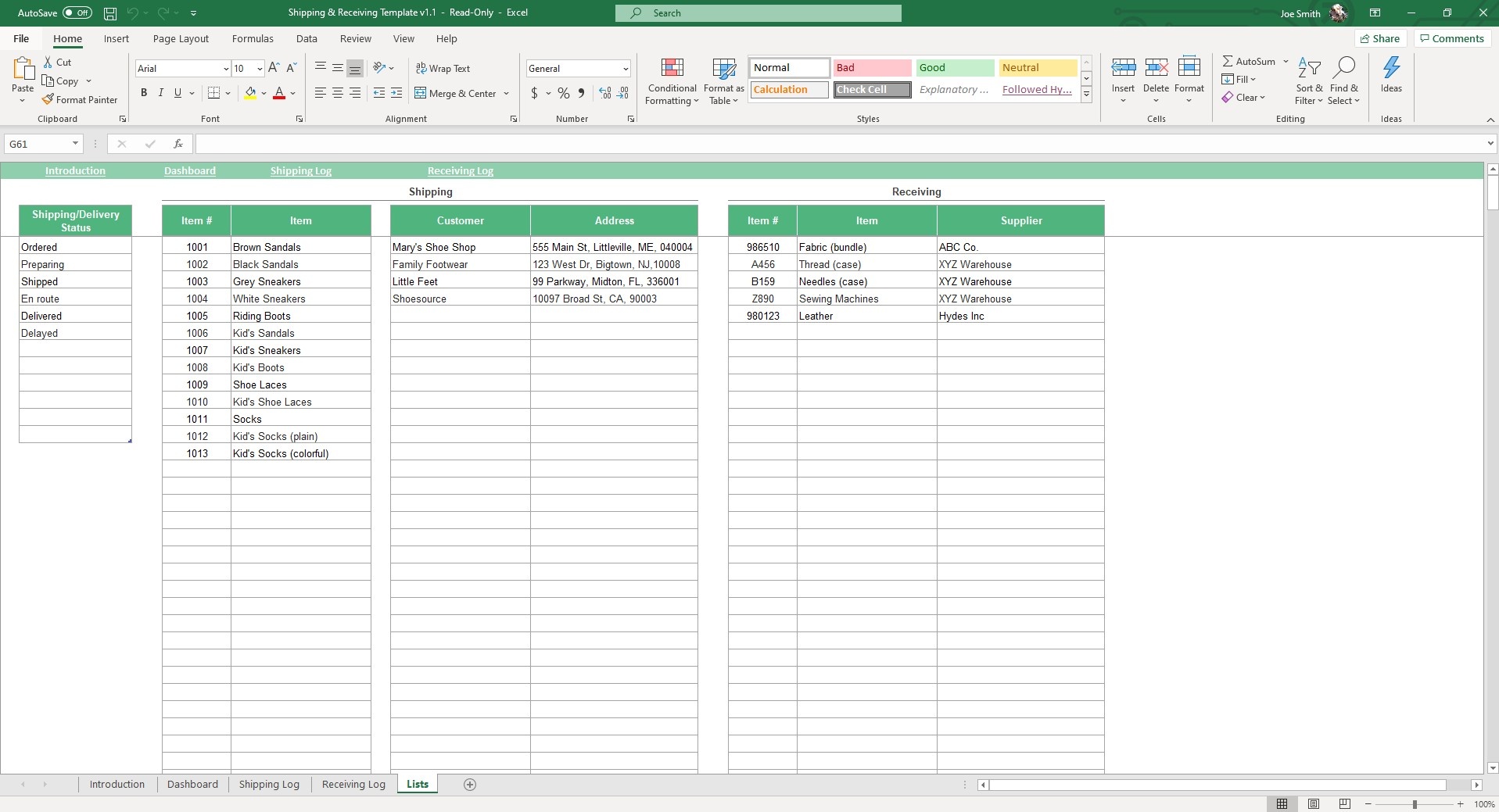Open Conditional Formatting menu
Screen dimensions: 1499x812
pyautogui.click(x=672, y=81)
